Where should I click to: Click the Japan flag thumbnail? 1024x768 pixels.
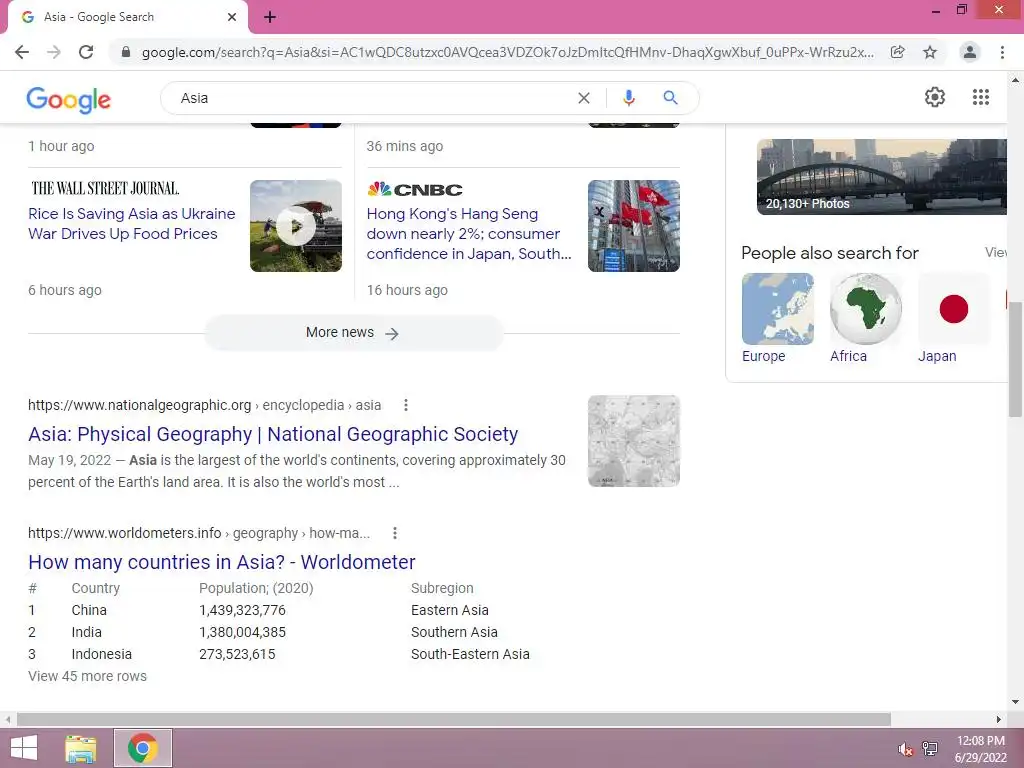[x=954, y=309]
